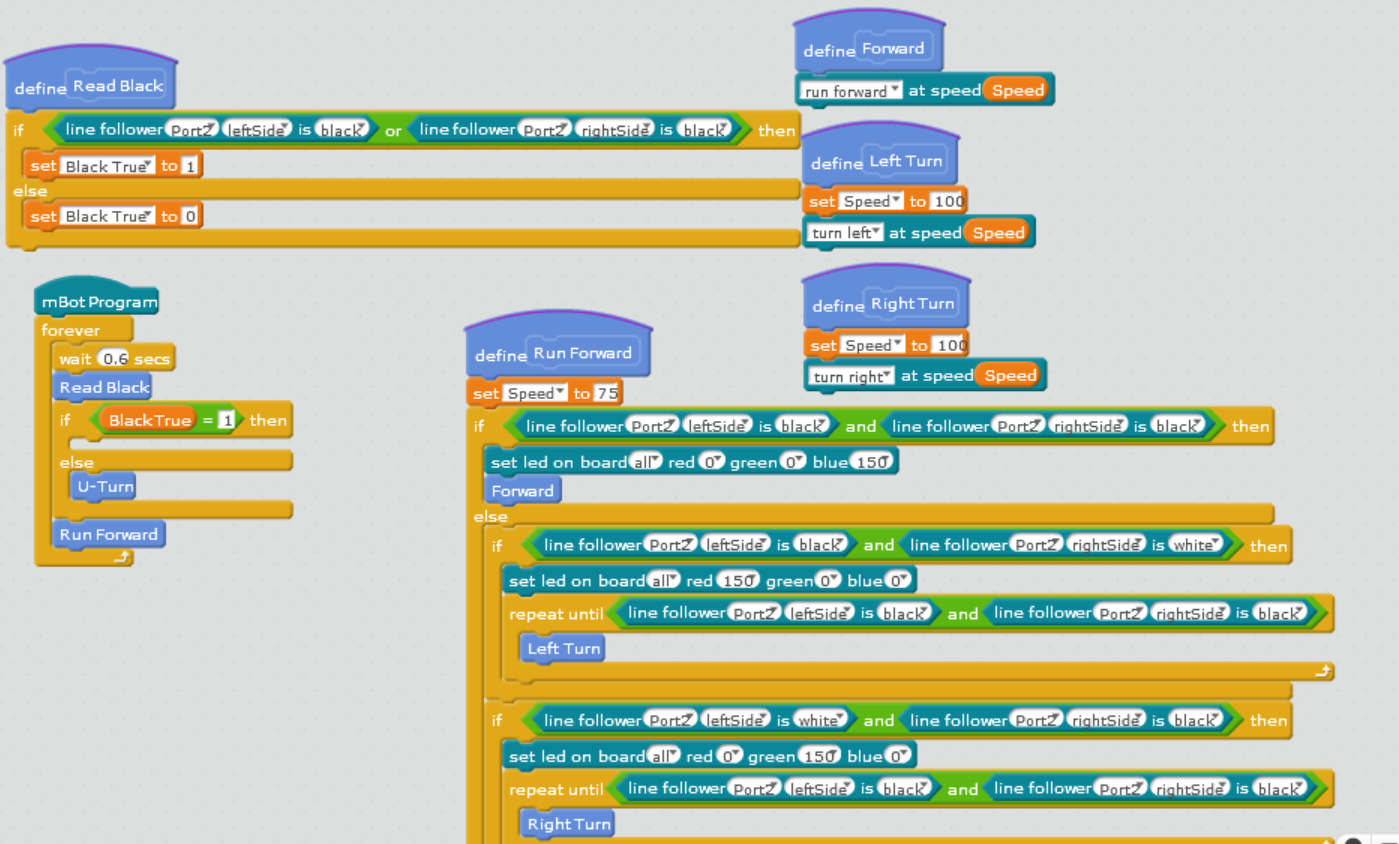Open the 'turn left' direction dropdown
Viewport: 1399px width, 844px height.
tap(845, 233)
